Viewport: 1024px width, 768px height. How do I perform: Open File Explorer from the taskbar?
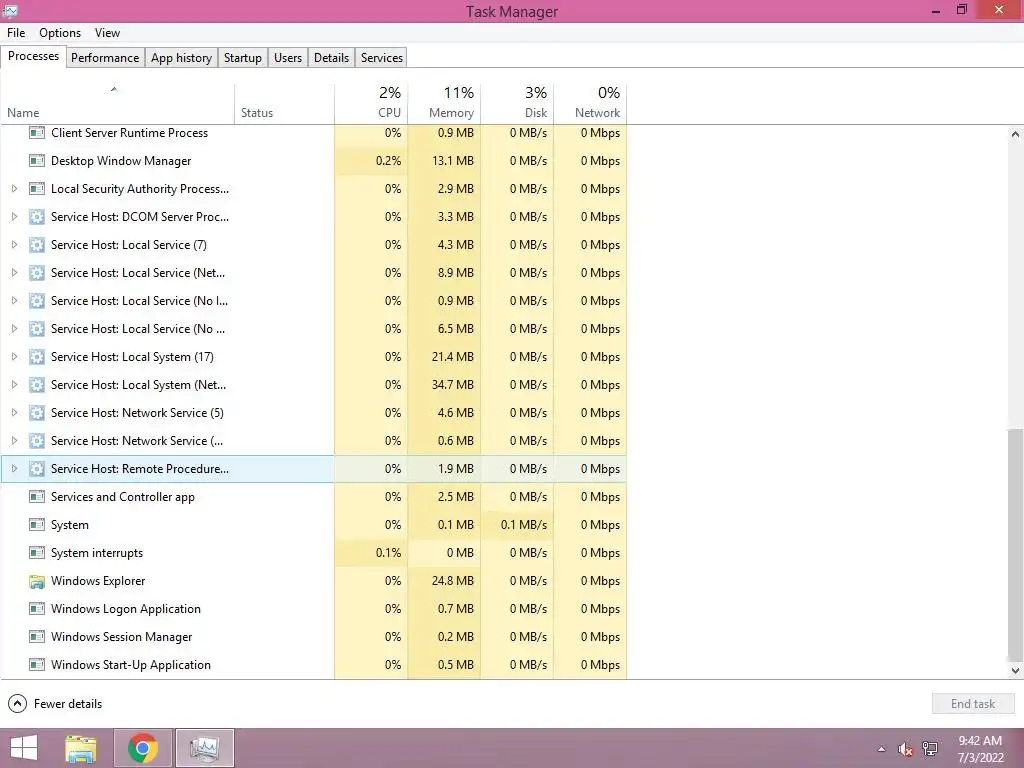(x=81, y=748)
